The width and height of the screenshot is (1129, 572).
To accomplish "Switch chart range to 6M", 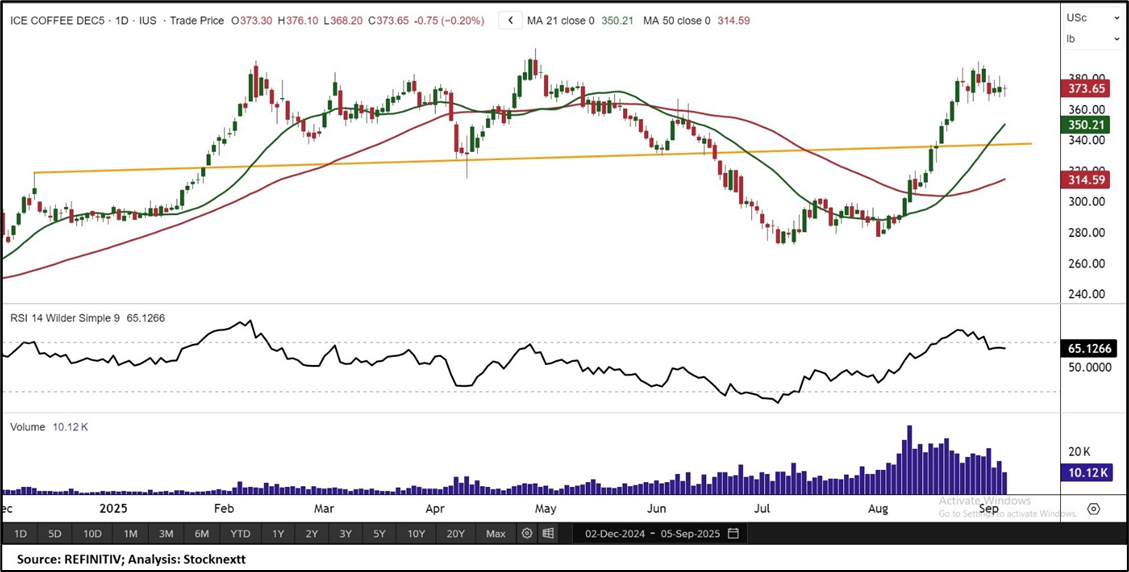I will coord(202,534).
